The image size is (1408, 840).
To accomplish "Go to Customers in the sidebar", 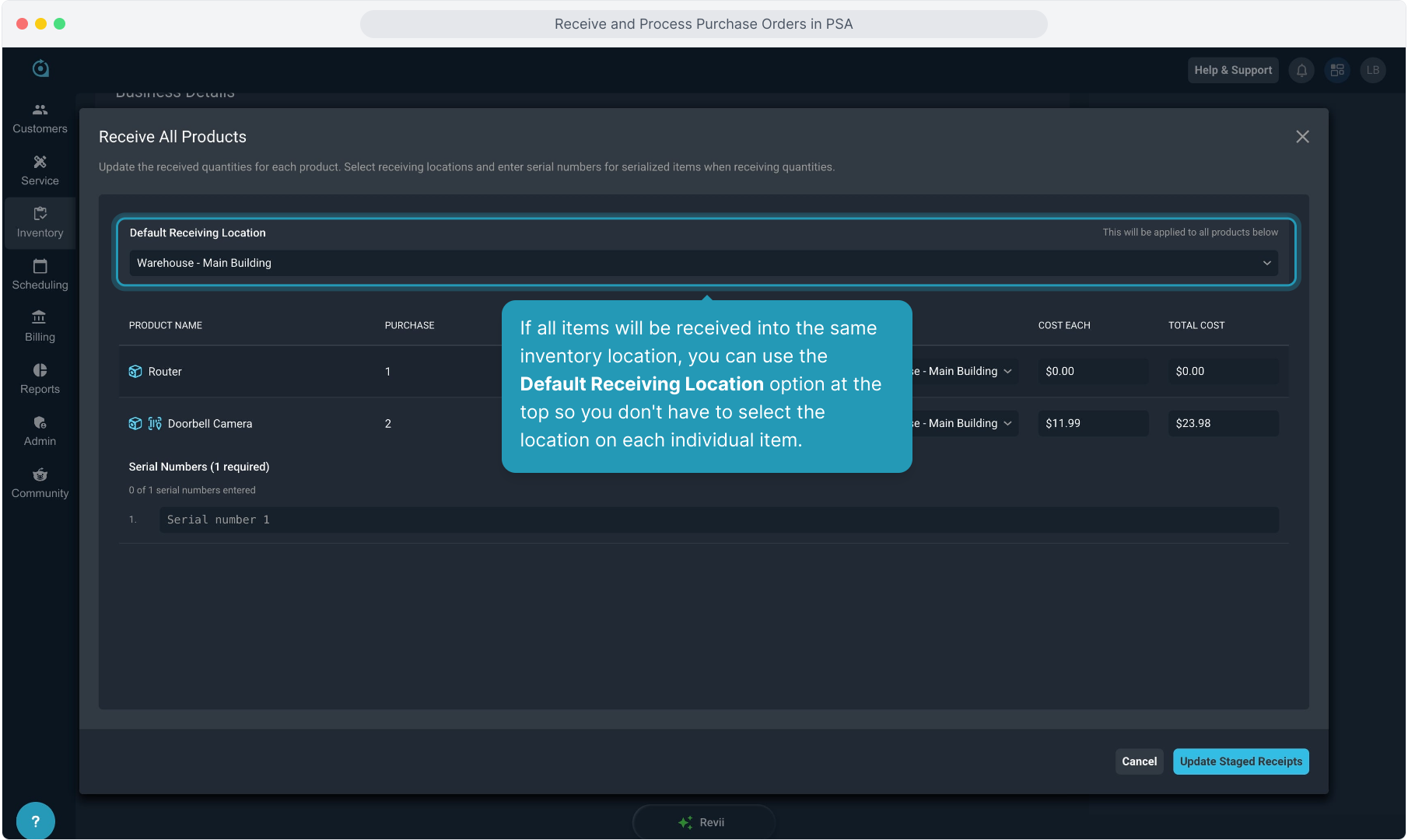I will coord(40,119).
